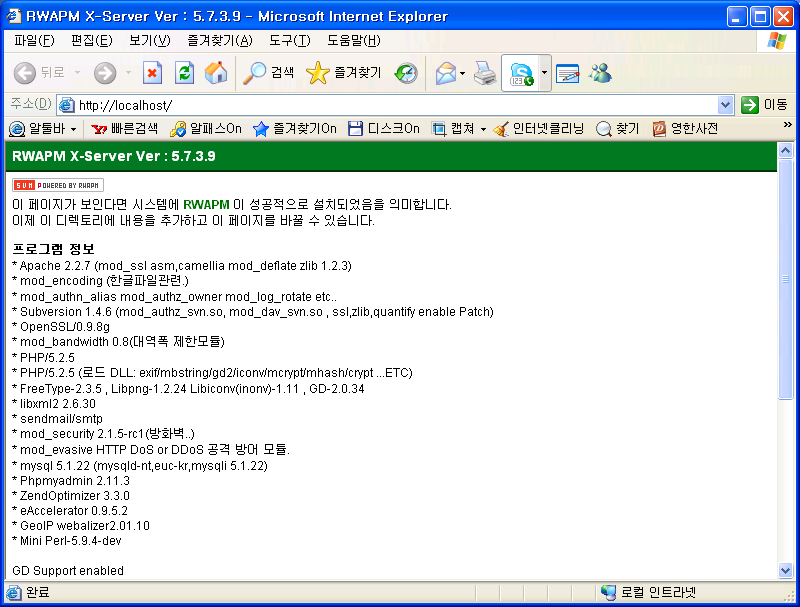Click the vertical scrollbar up arrow
Viewport: 800px width, 607px height.
point(785,150)
